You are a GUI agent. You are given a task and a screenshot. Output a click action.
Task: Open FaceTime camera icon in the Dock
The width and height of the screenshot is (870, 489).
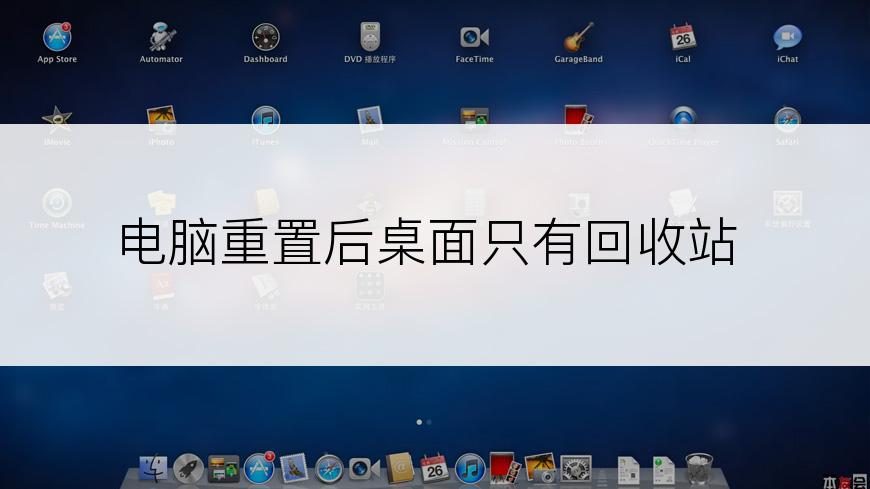[x=365, y=469]
